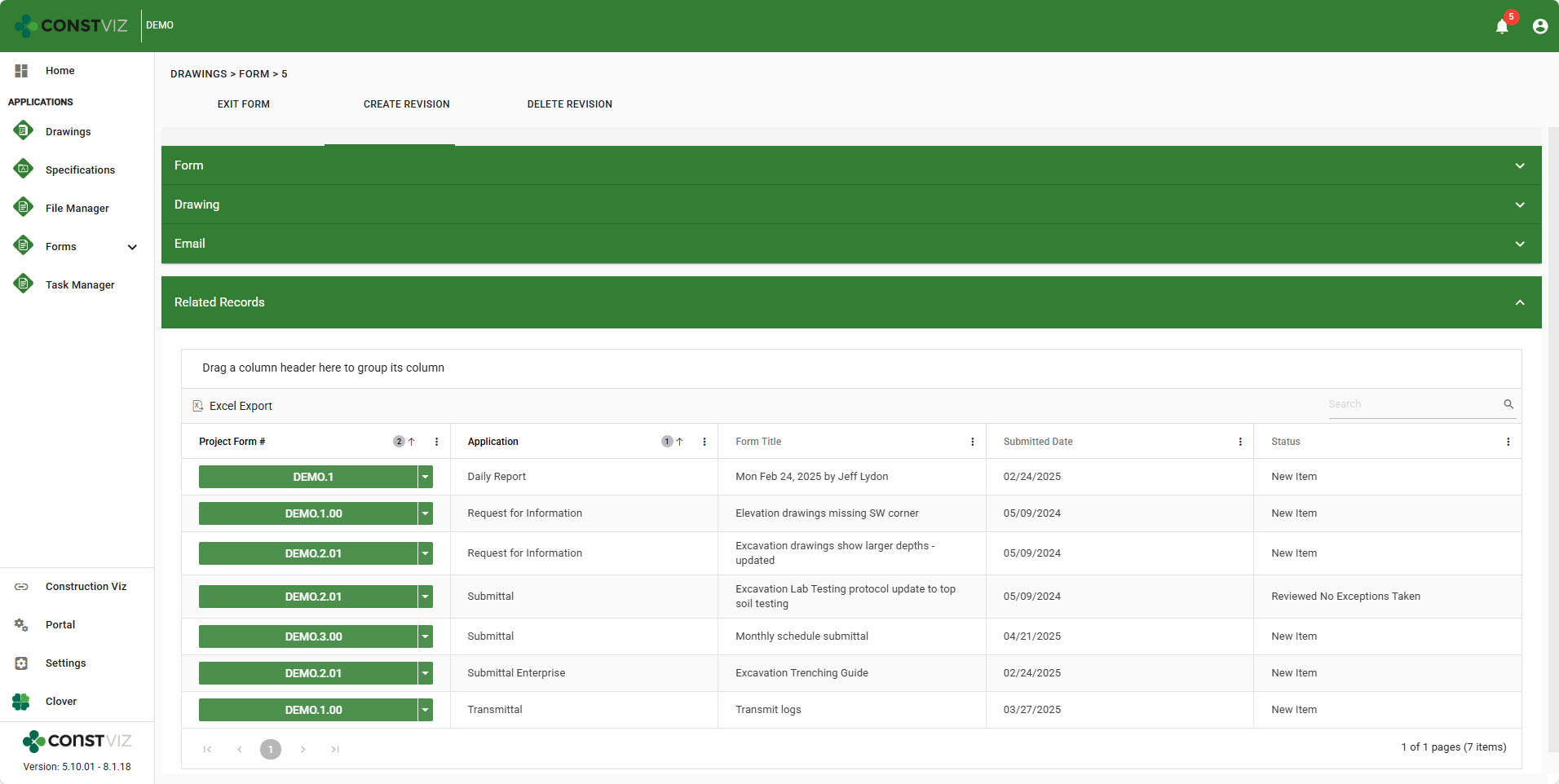Open the Specifications application icon
The width and height of the screenshot is (1559, 784).
[x=24, y=169]
